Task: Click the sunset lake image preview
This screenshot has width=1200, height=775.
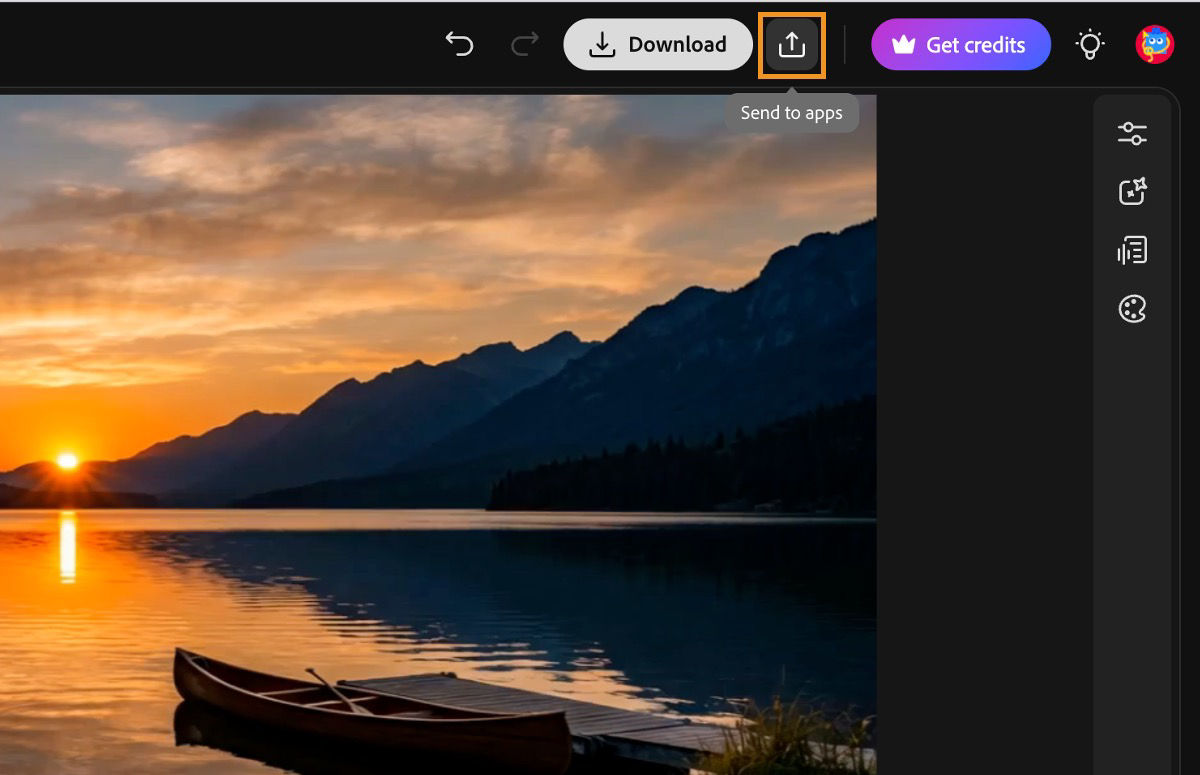Action: (438, 435)
